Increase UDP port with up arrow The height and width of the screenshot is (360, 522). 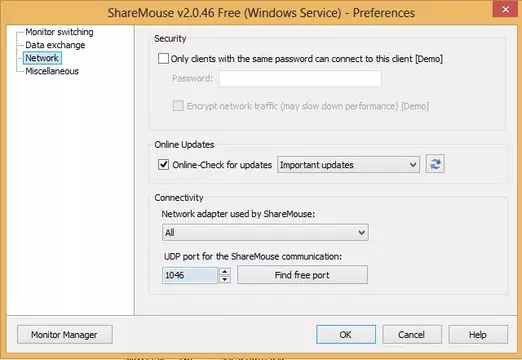click(x=225, y=272)
